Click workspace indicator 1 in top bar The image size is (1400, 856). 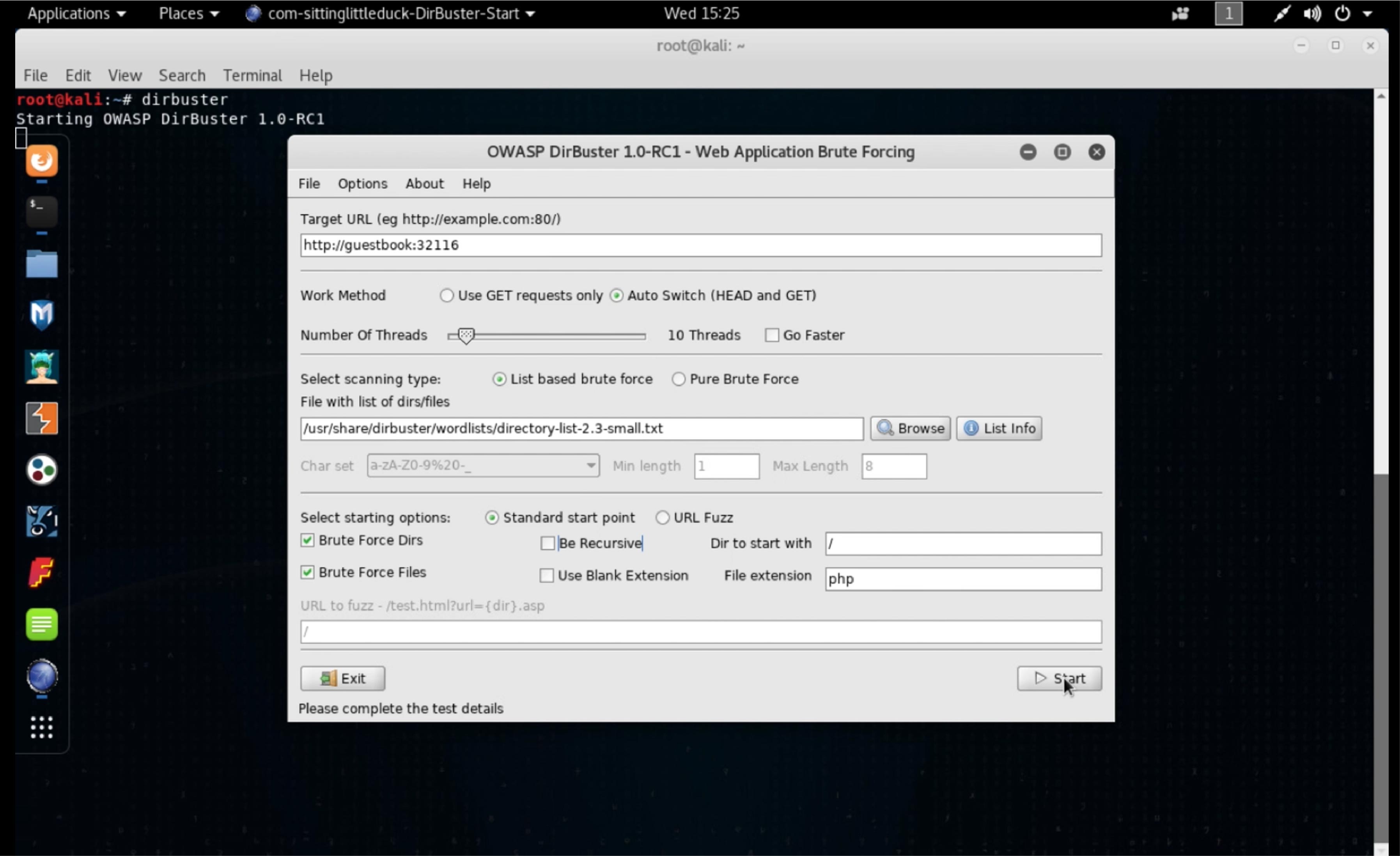1228,13
